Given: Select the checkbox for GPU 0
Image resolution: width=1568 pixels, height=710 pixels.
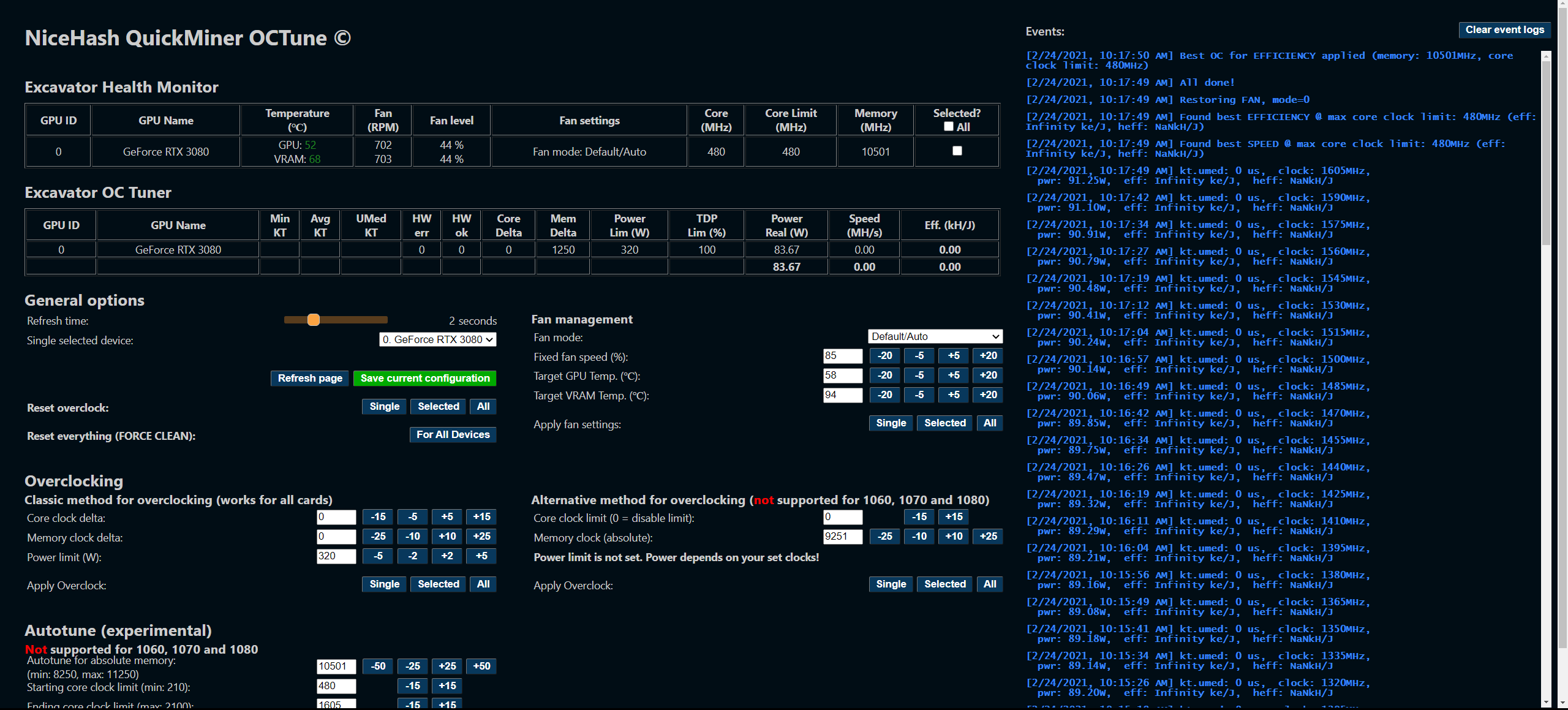Looking at the screenshot, I should (x=957, y=150).
